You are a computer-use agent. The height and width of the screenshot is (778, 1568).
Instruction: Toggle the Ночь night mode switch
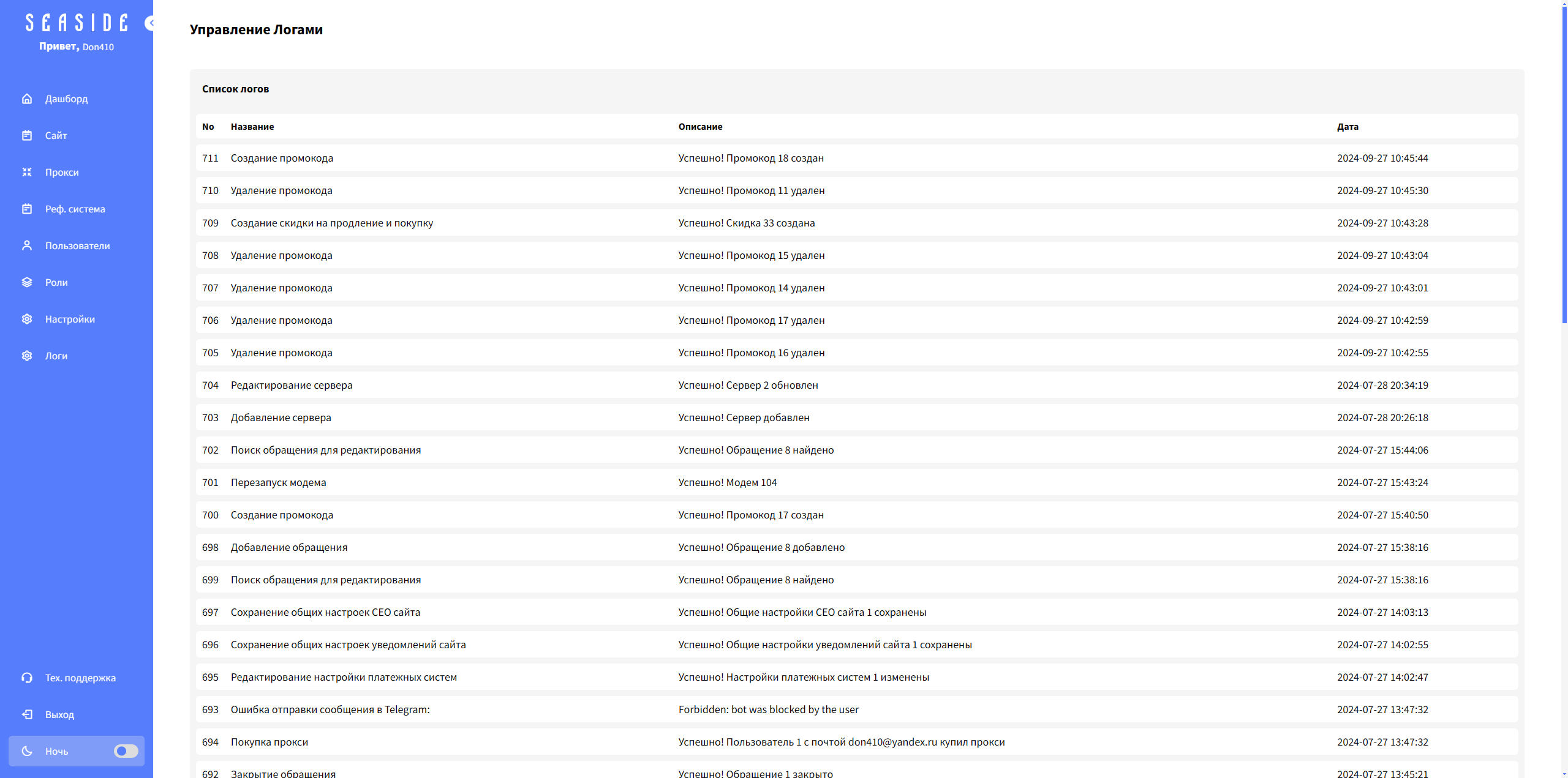[126, 751]
